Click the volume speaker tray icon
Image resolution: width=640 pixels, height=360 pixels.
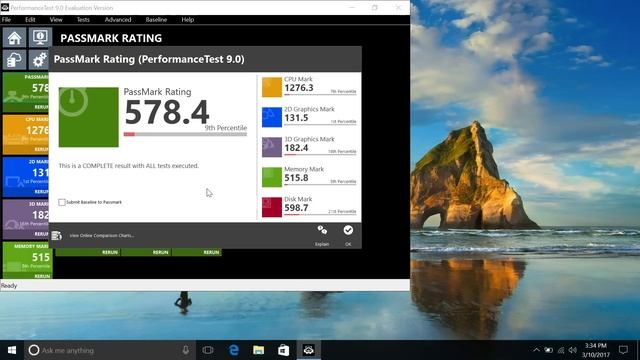[573, 350]
